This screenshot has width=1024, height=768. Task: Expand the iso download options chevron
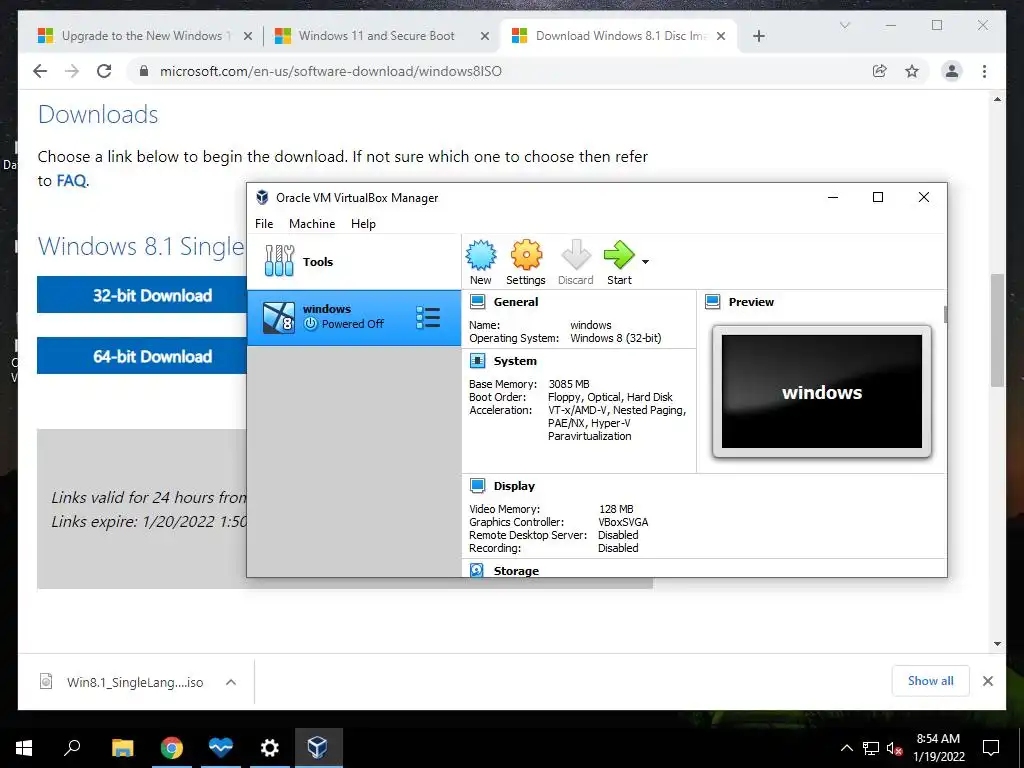231,682
